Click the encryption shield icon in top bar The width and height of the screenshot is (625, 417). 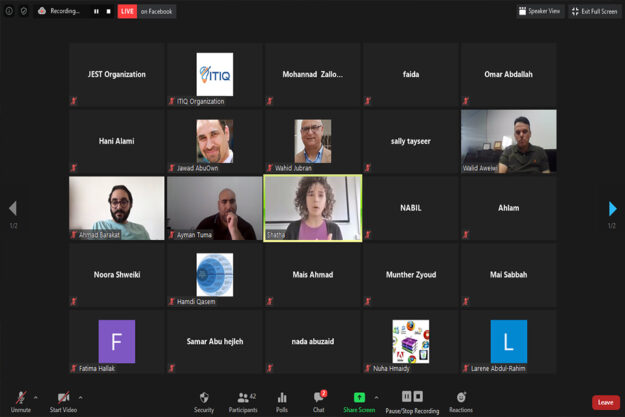23,11
